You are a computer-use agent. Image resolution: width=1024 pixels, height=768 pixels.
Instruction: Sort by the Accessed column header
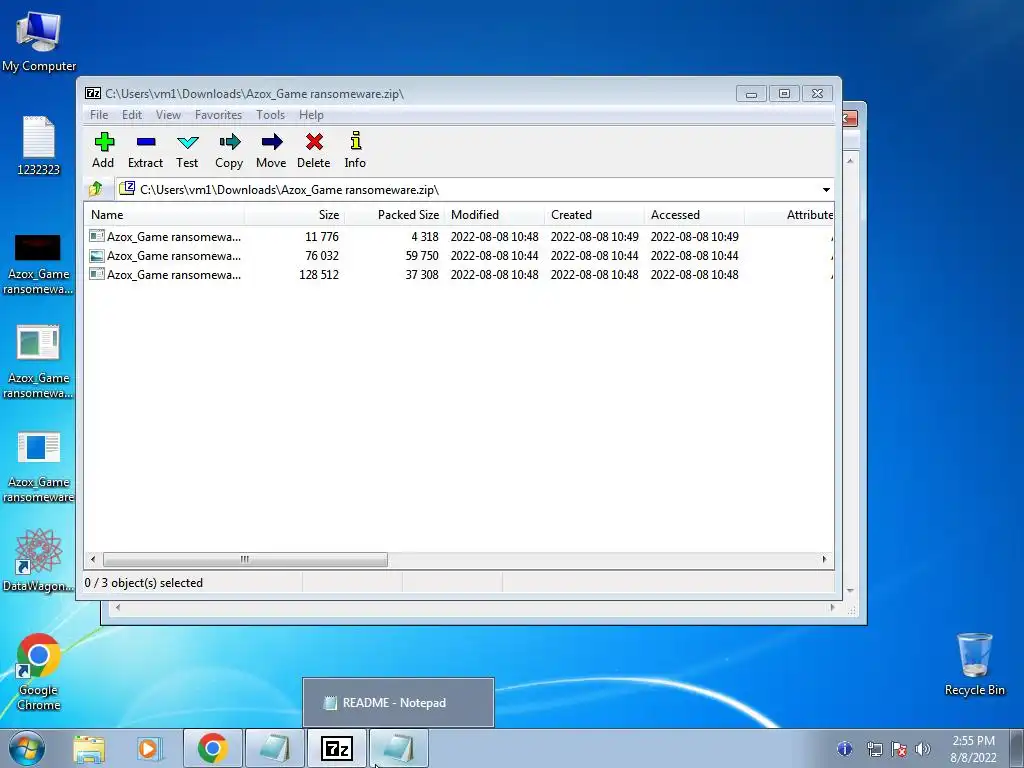point(694,215)
